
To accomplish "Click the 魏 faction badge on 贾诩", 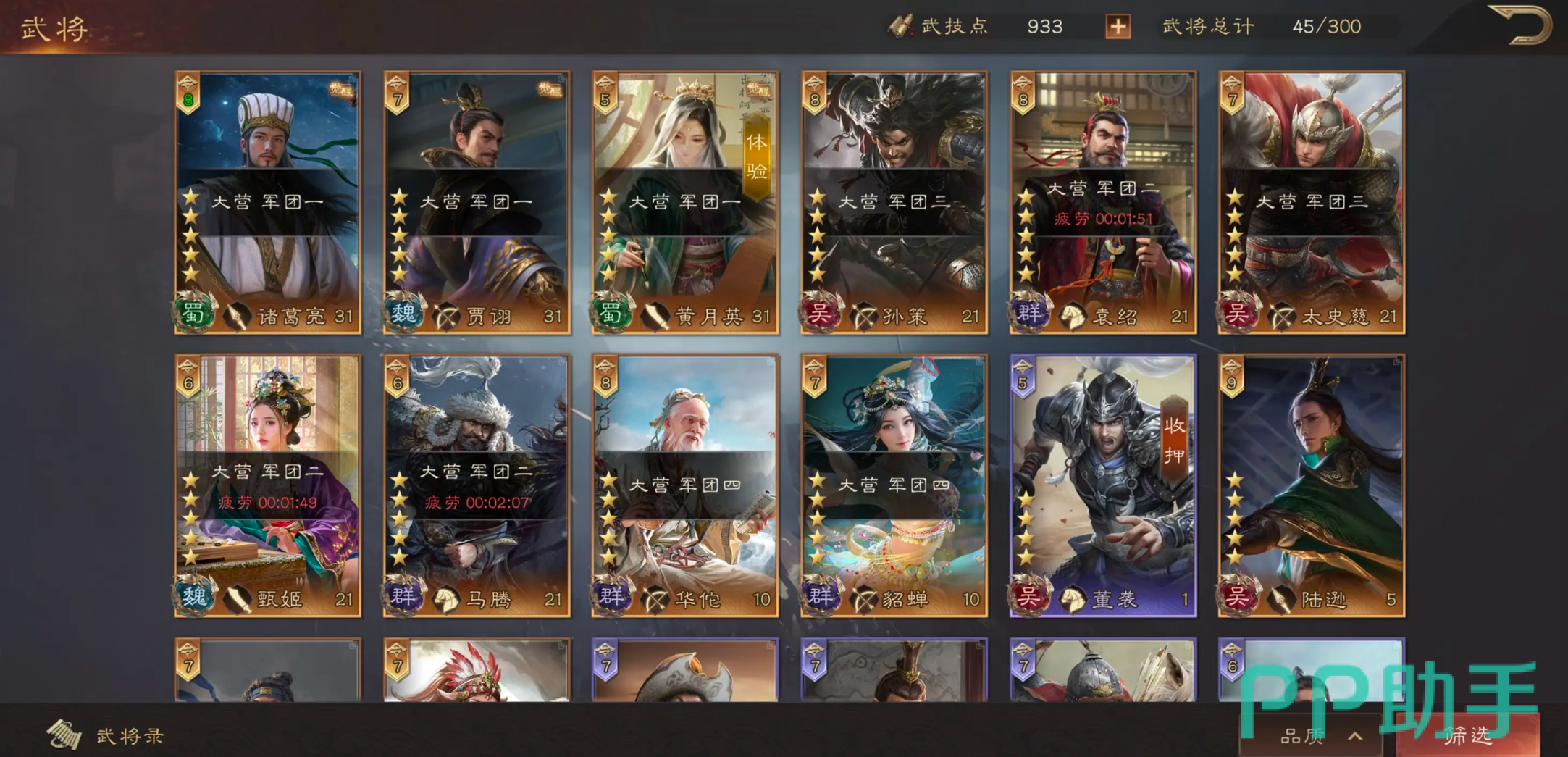I will [x=403, y=313].
